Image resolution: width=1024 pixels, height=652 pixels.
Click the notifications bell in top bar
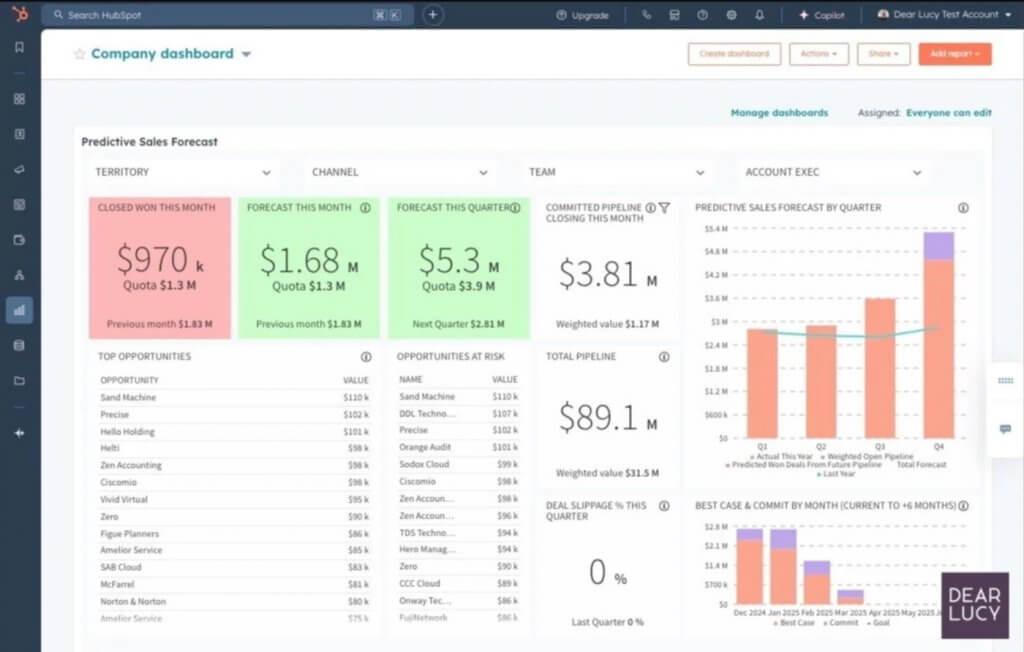tap(760, 14)
